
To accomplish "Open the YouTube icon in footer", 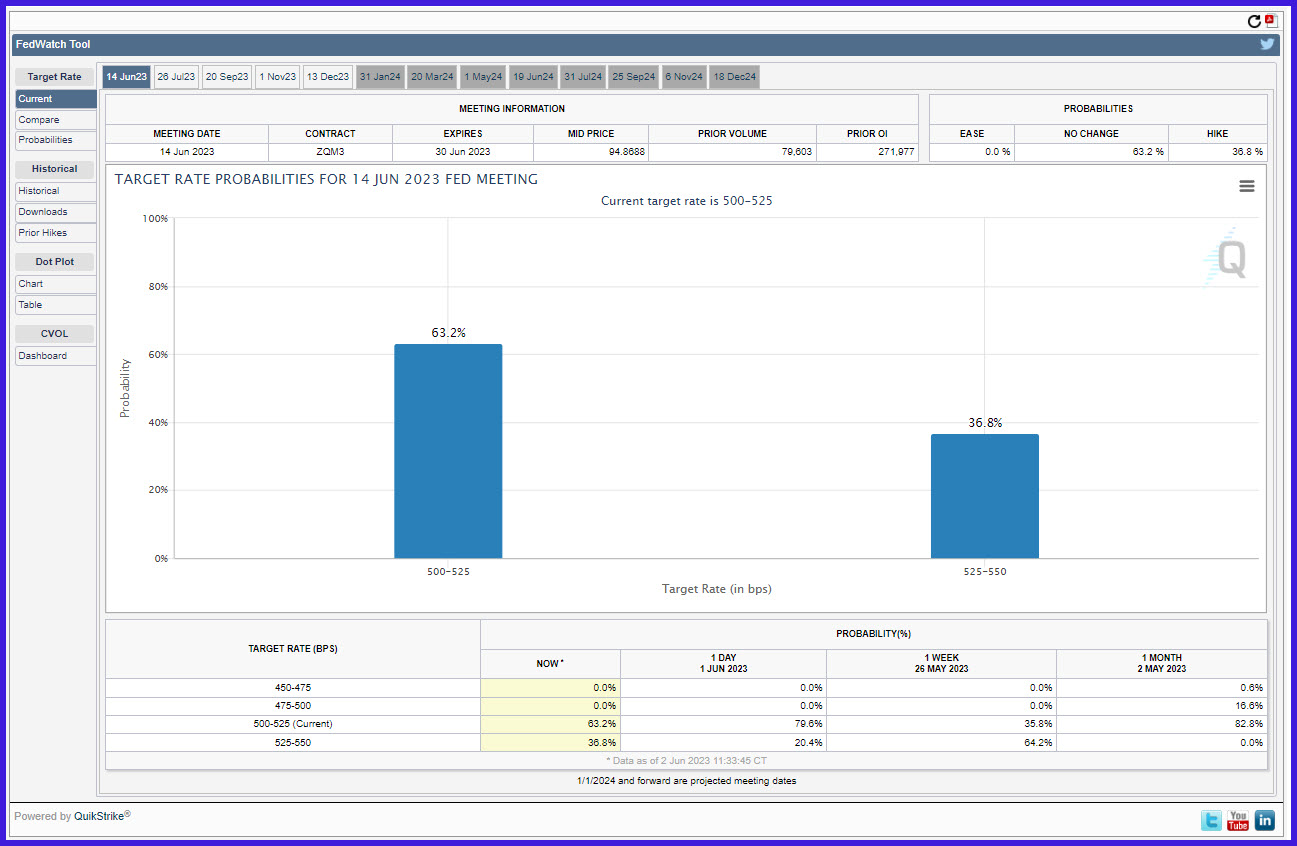I will 1238,821.
